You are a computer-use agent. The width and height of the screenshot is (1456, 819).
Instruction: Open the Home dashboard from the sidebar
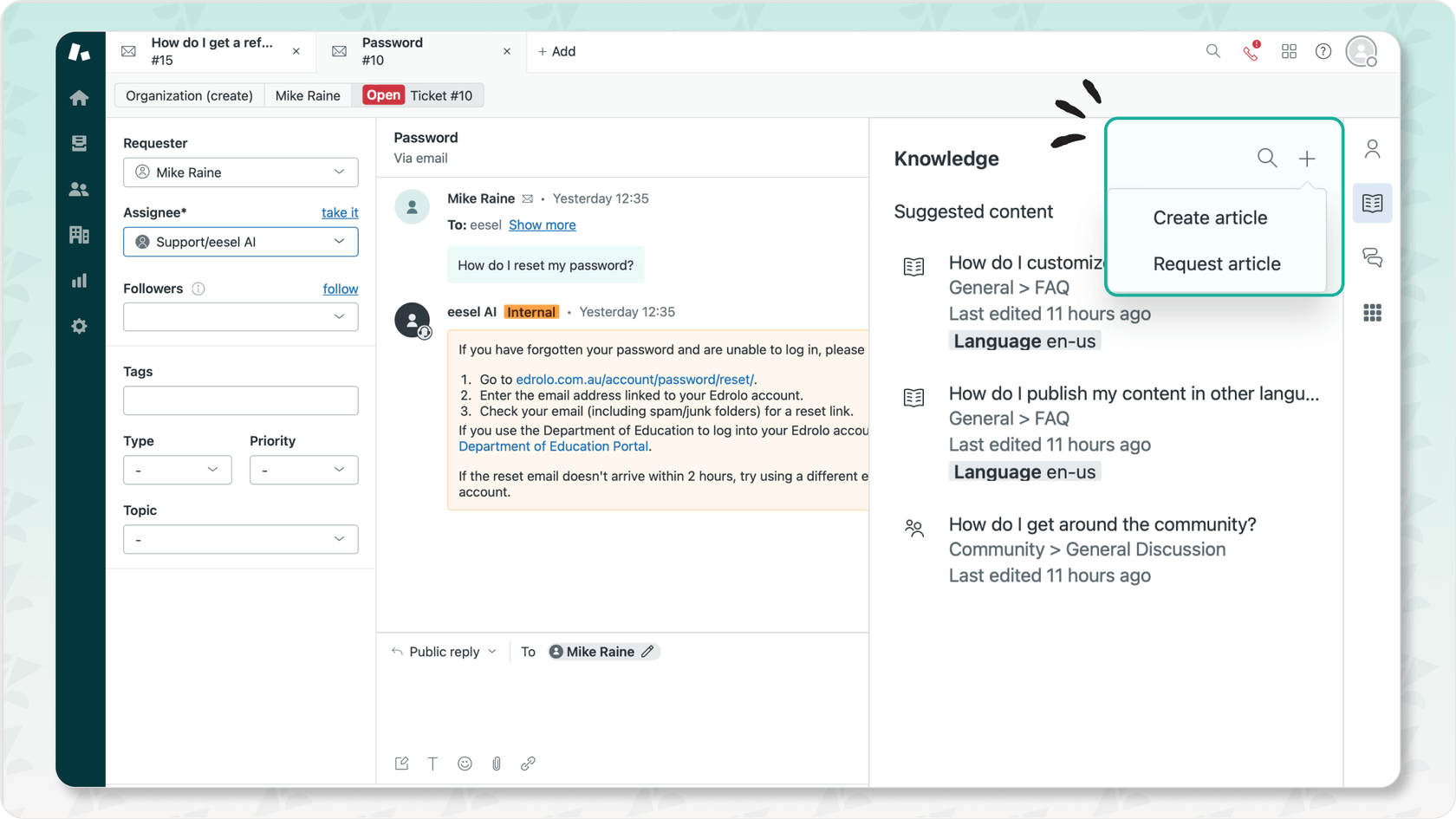pos(79,98)
